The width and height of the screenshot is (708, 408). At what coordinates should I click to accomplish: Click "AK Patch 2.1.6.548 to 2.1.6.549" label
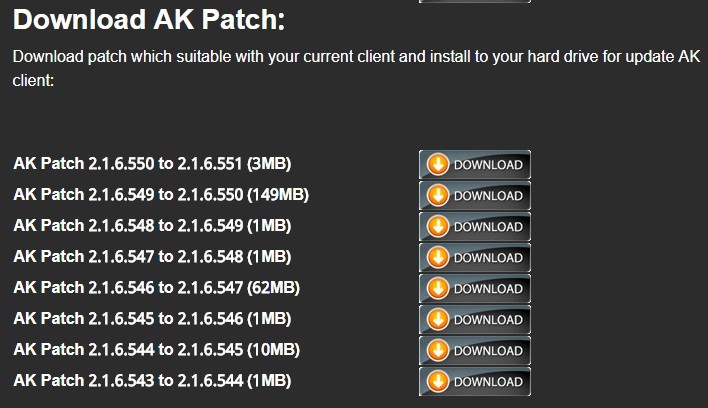[x=152, y=226]
